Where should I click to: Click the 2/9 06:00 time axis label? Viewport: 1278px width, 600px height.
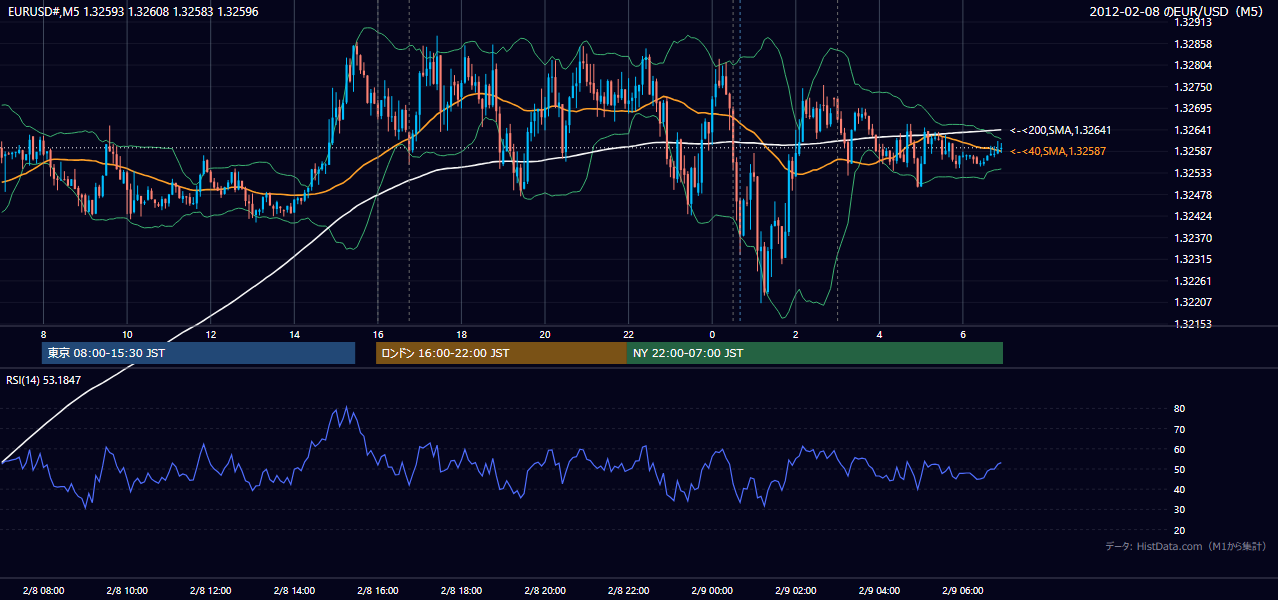pos(962,590)
